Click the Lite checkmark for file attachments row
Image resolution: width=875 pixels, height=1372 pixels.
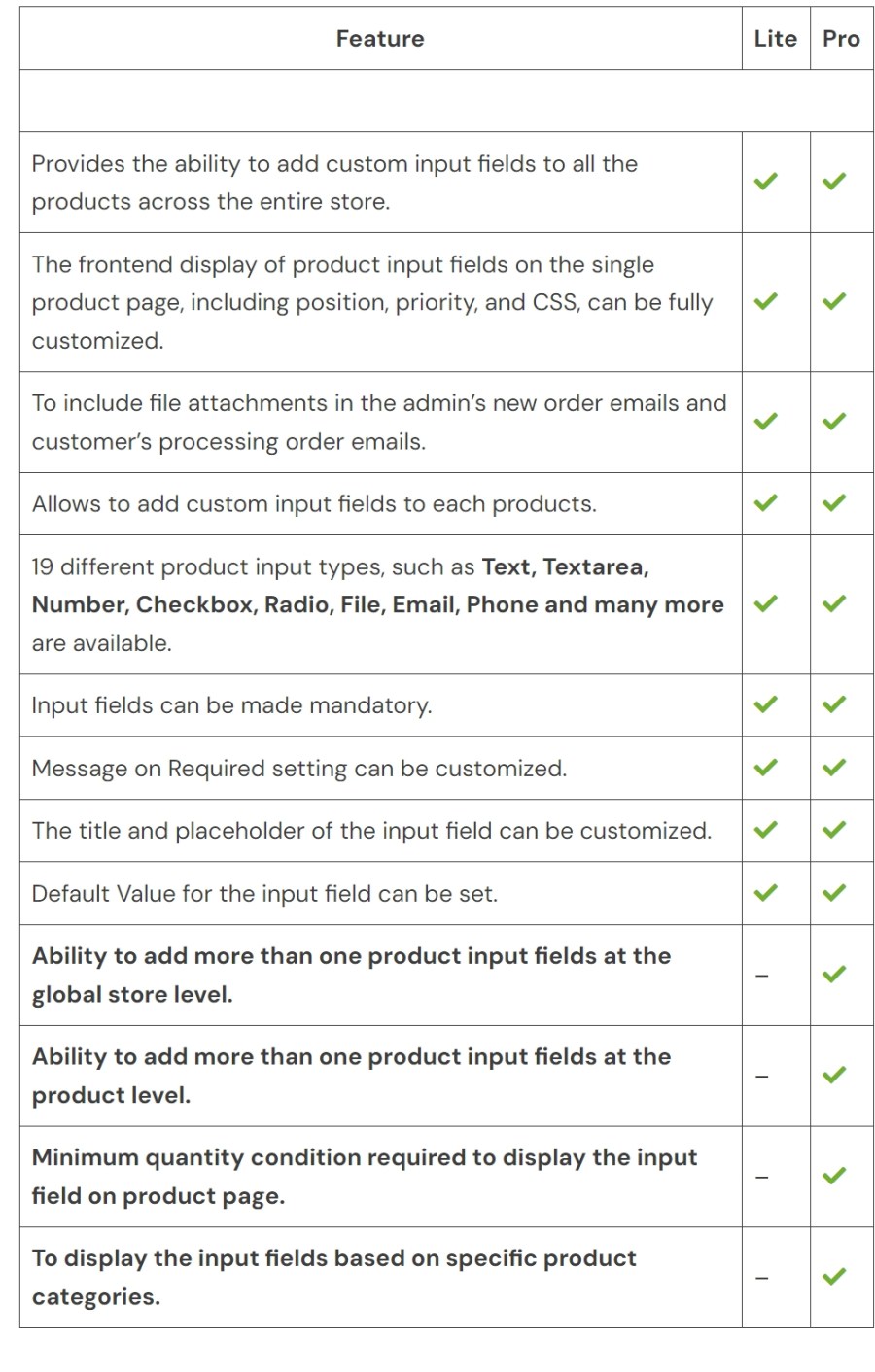point(766,422)
